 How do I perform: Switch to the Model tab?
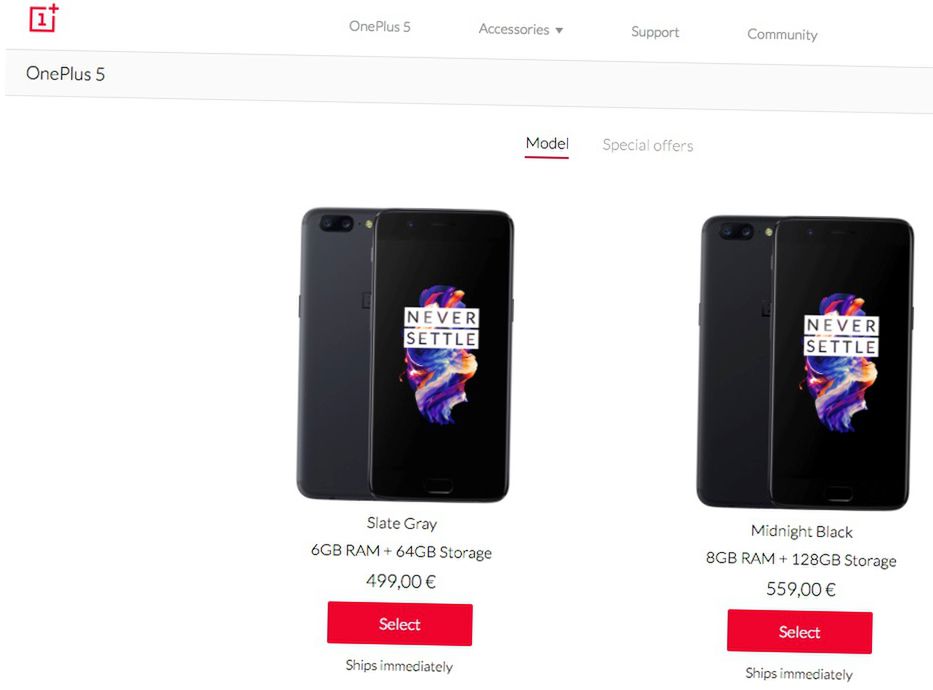547,144
